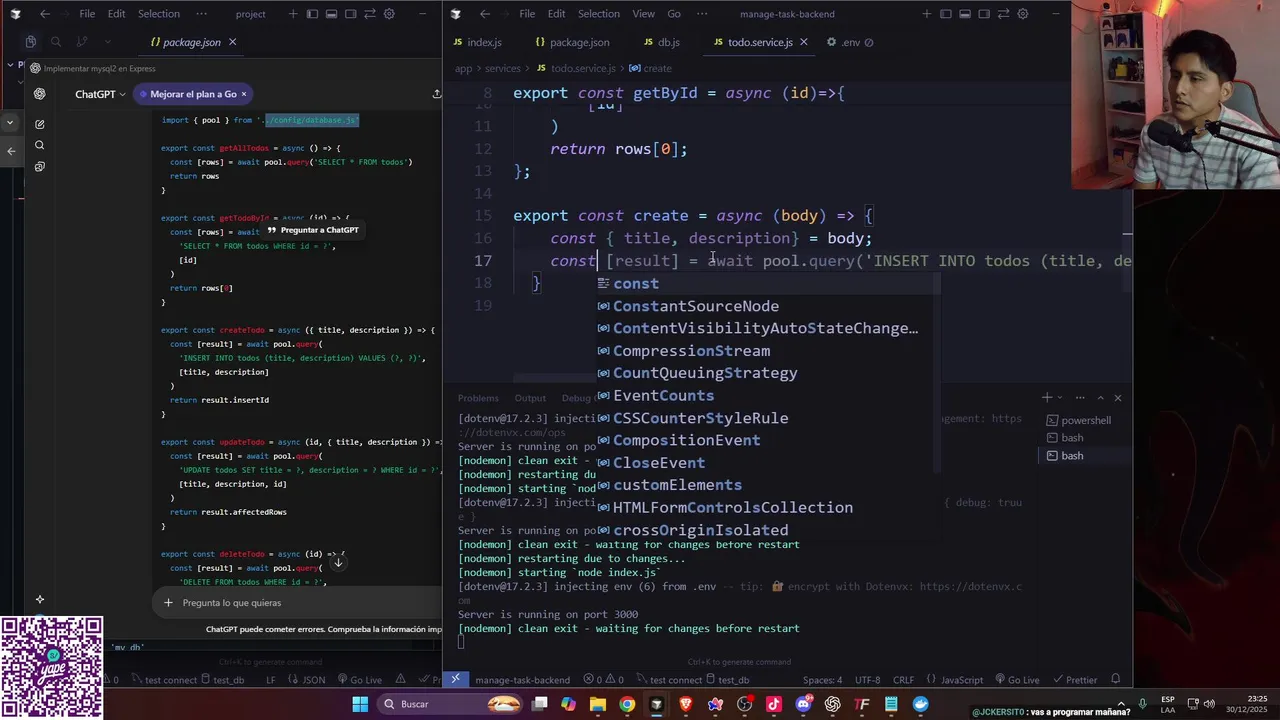Viewport: 1280px width, 720px height.
Task: Search chats with magnifier in ChatGPT sidebar
Action: click(39, 145)
